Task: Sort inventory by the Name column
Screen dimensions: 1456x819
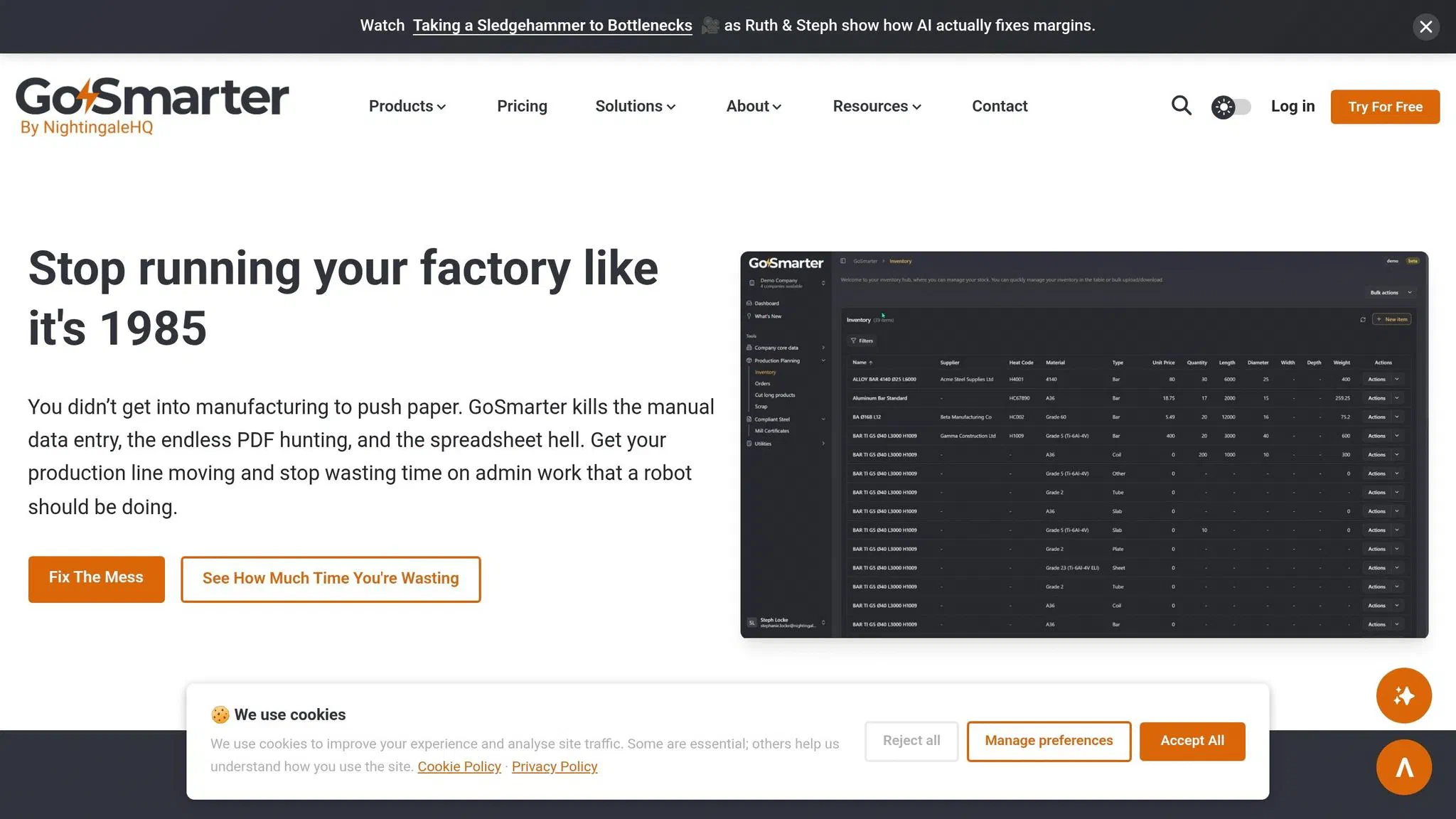Action: (860, 362)
